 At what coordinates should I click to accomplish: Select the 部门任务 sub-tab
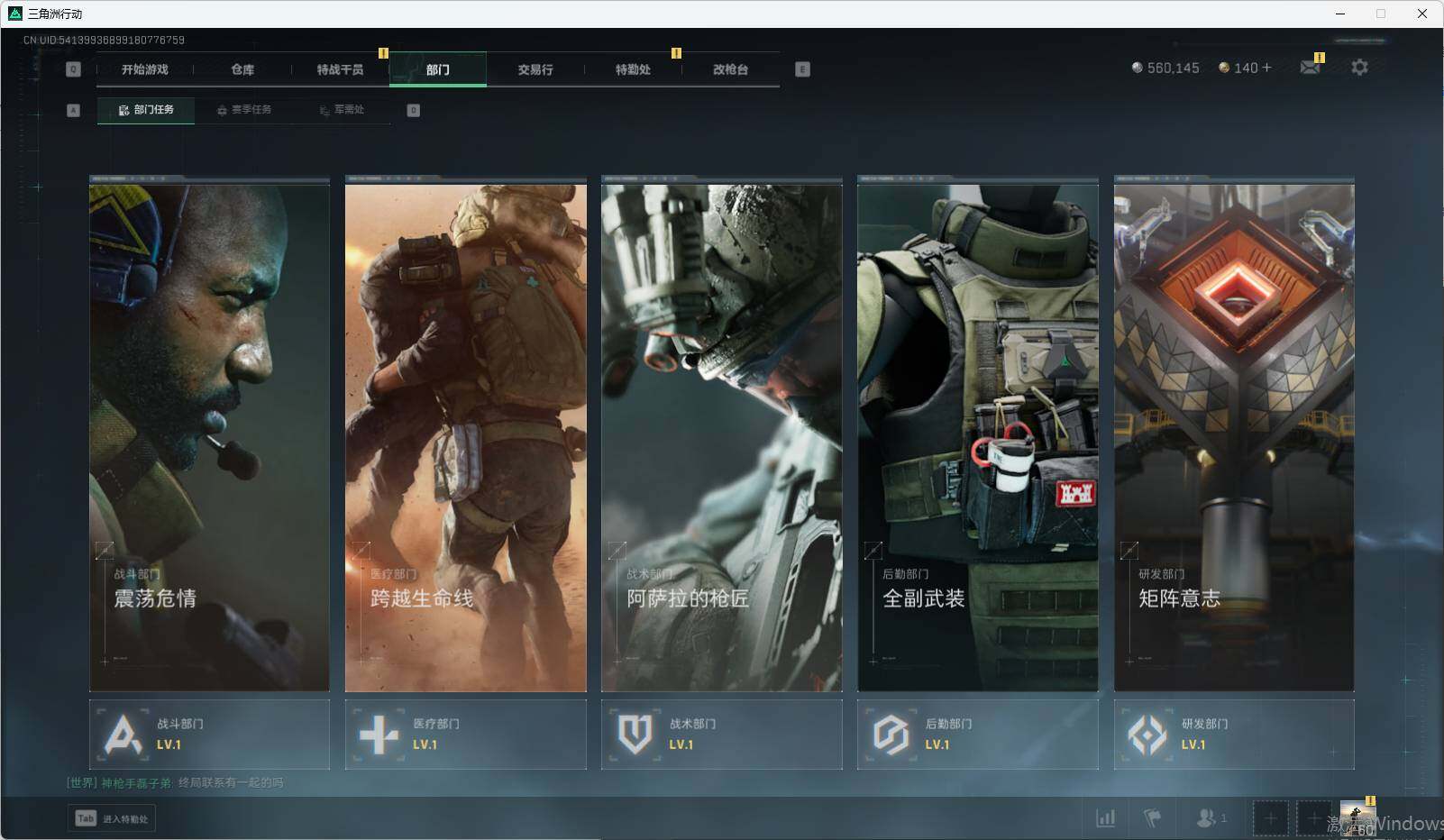pyautogui.click(x=146, y=110)
